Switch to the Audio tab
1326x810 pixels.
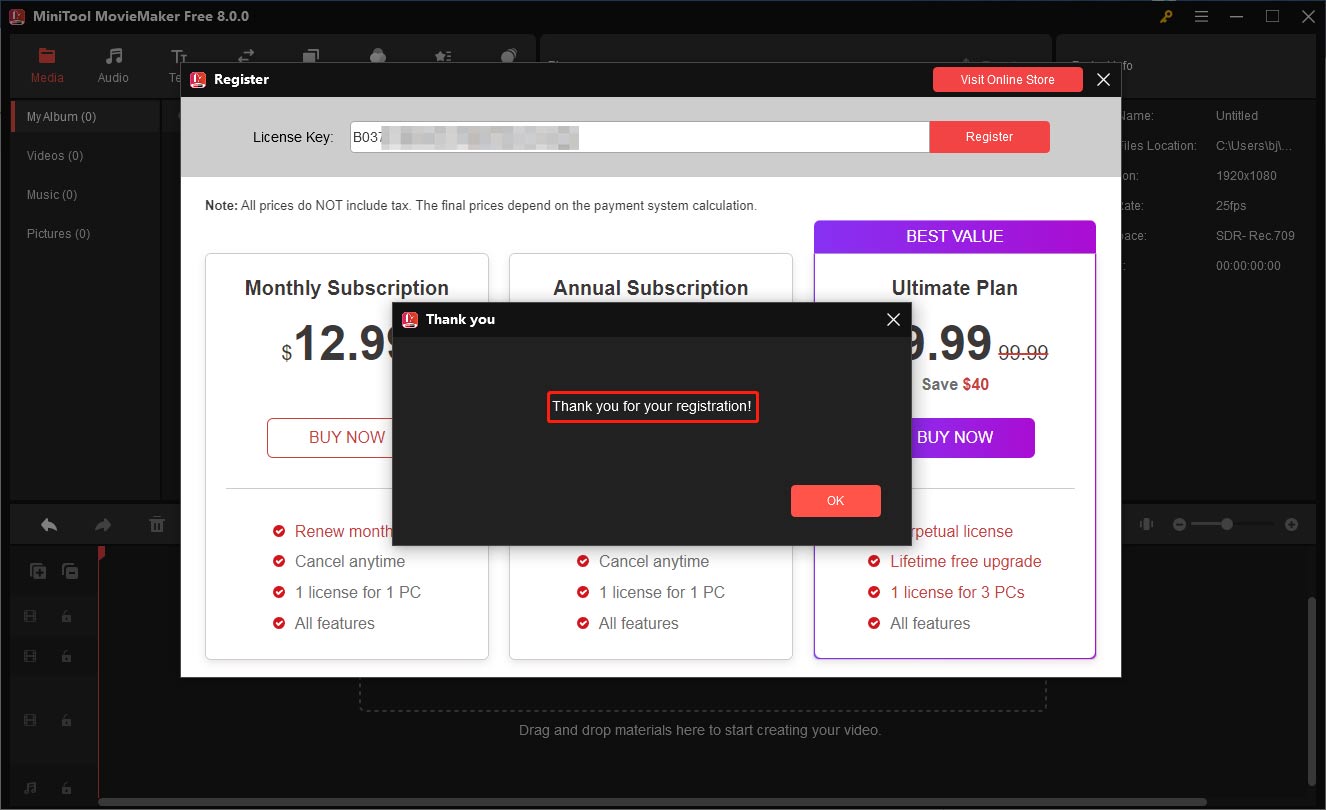113,65
